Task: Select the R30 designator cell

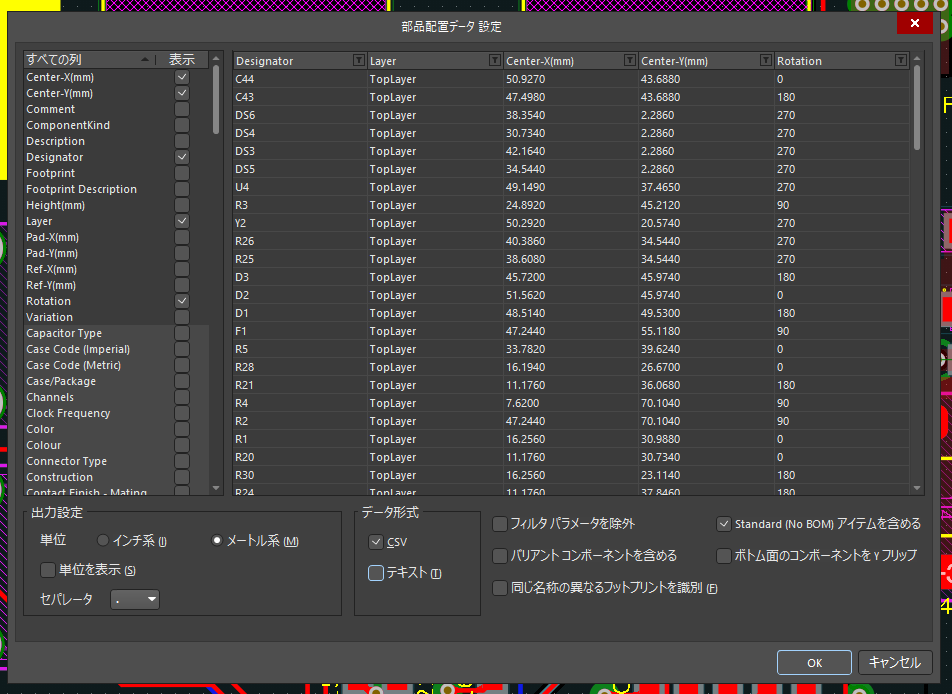Action: coord(300,475)
